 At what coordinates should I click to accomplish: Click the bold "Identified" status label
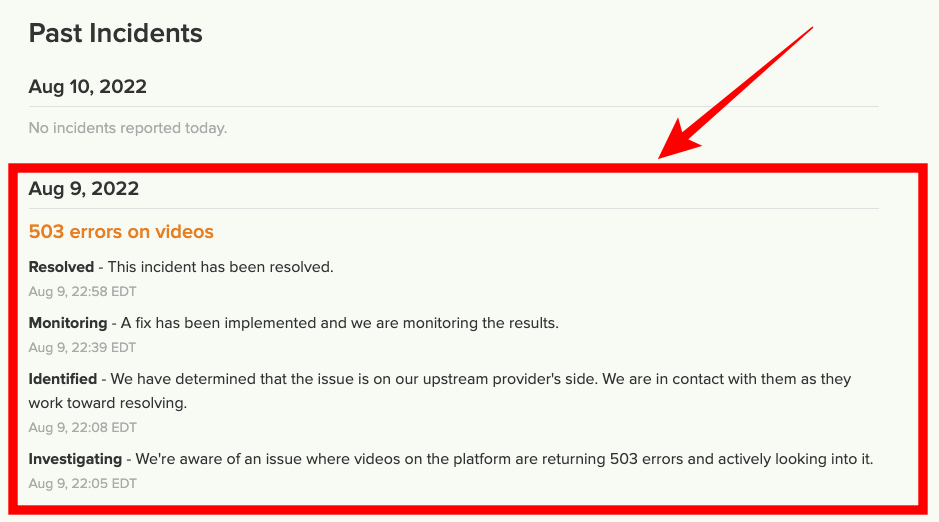62,379
